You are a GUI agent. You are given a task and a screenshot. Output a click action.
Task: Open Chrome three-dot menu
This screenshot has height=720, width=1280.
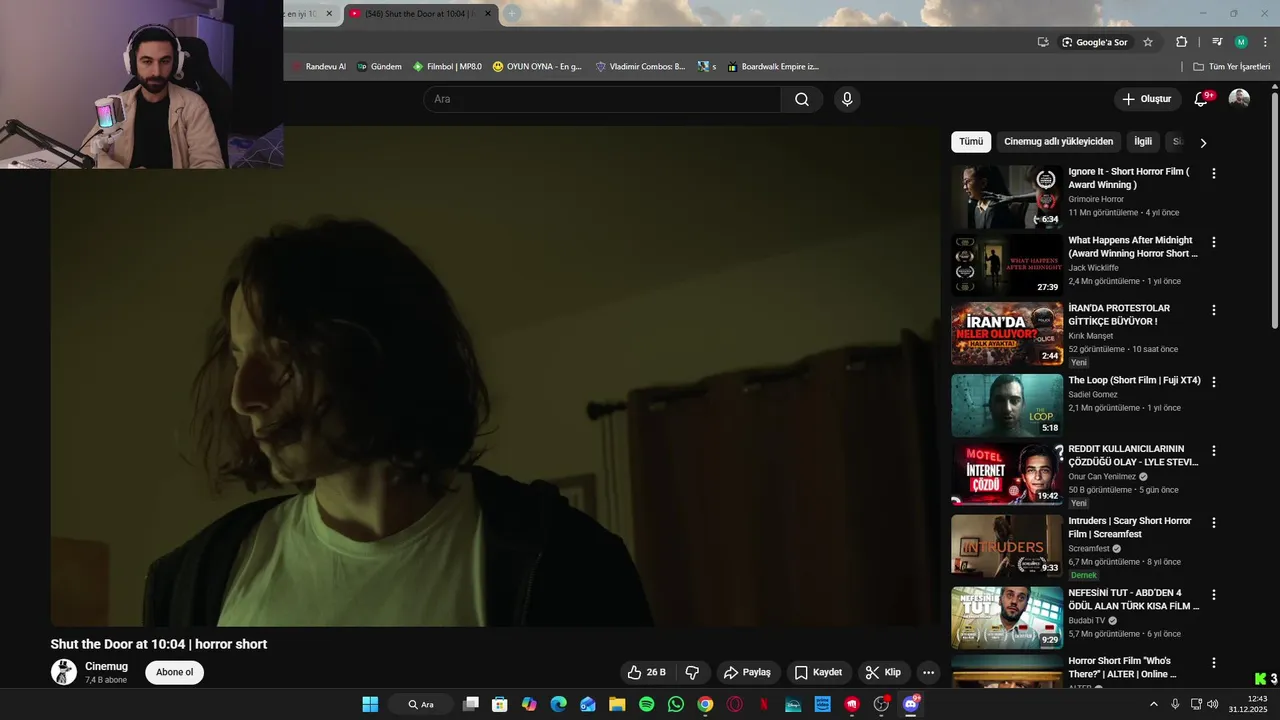coord(1265,42)
